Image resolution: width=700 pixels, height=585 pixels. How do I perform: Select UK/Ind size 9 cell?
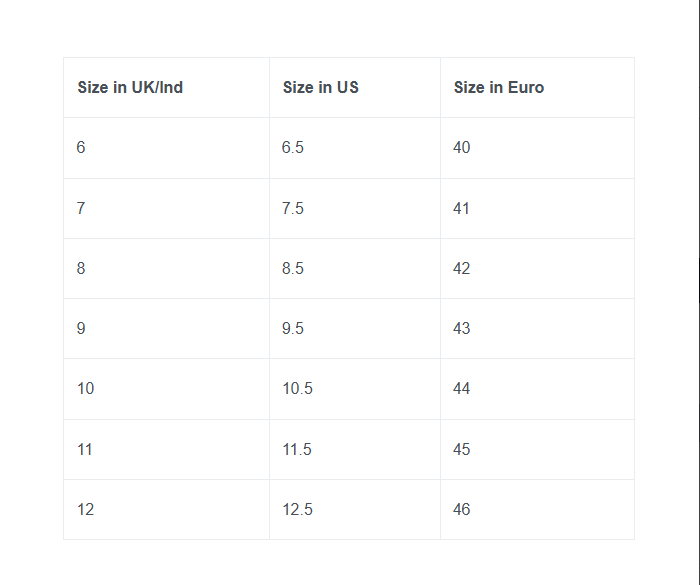pyautogui.click(x=81, y=329)
